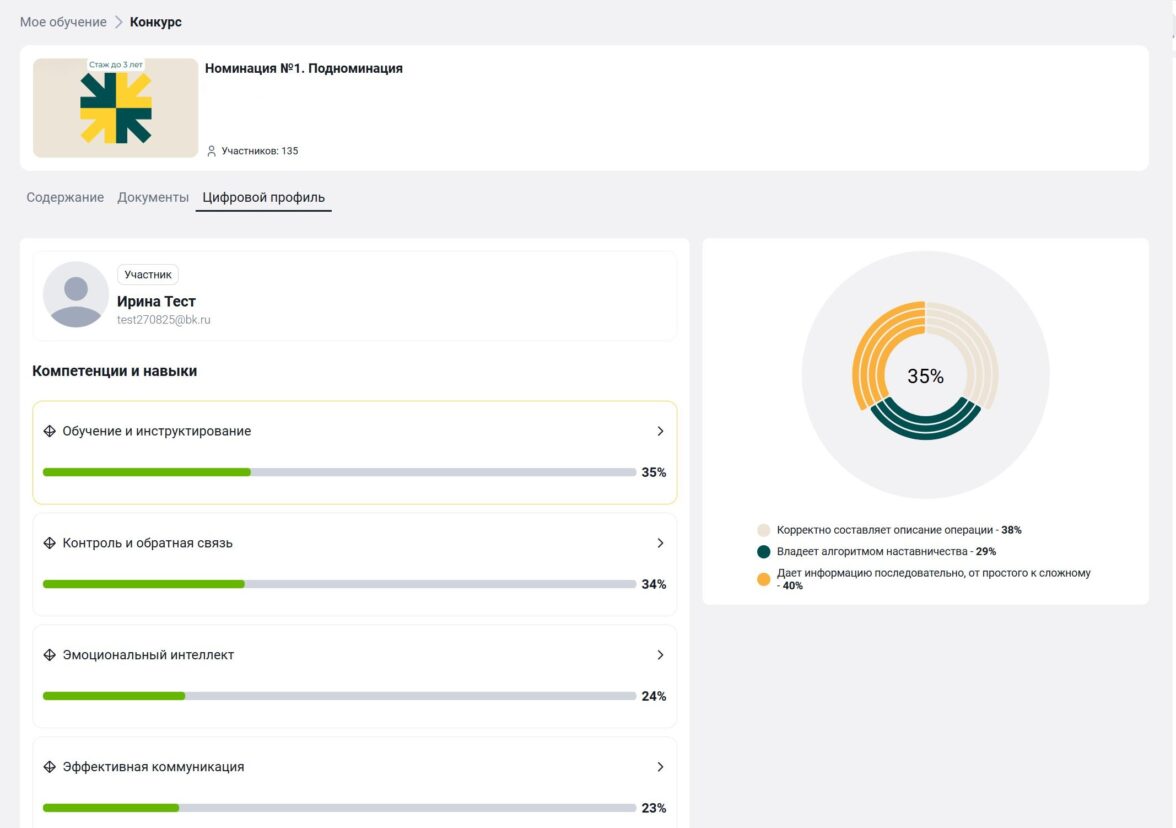The image size is (1176, 828).
Task: Expand the Эмоциональный интеллект chevron
Action: point(660,655)
